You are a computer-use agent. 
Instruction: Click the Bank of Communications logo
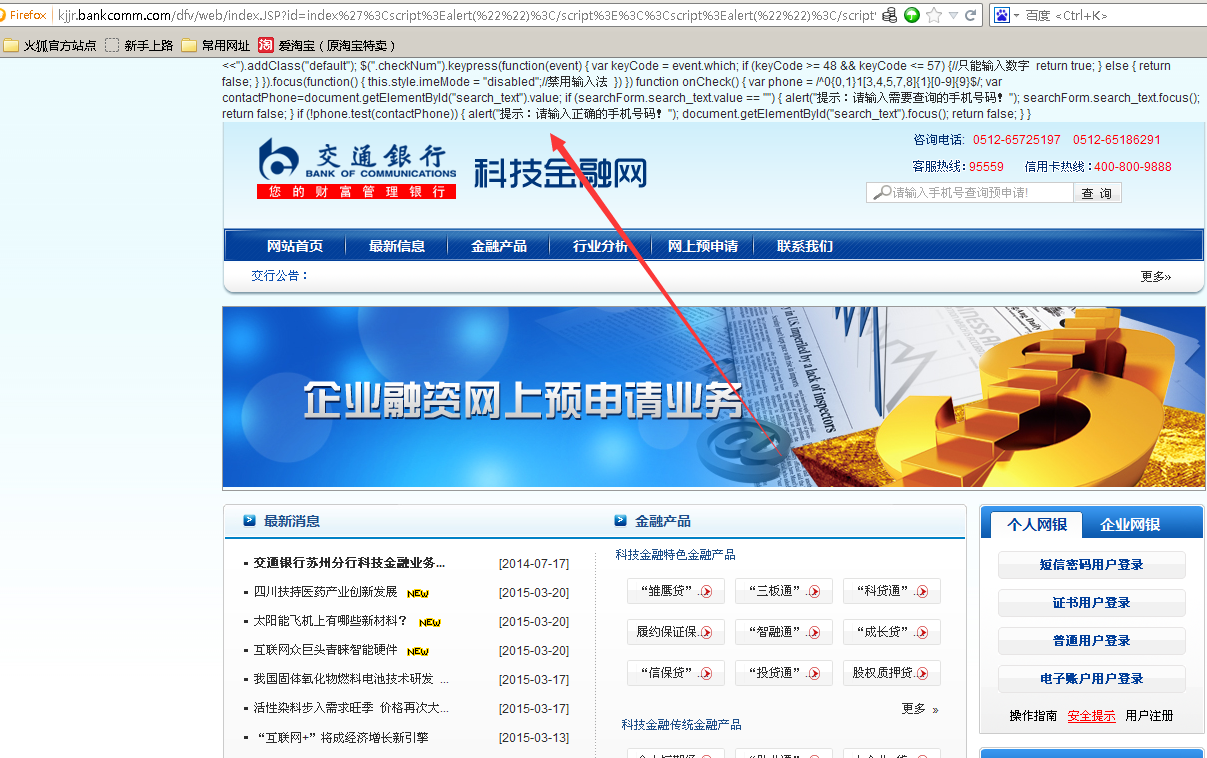[x=357, y=170]
